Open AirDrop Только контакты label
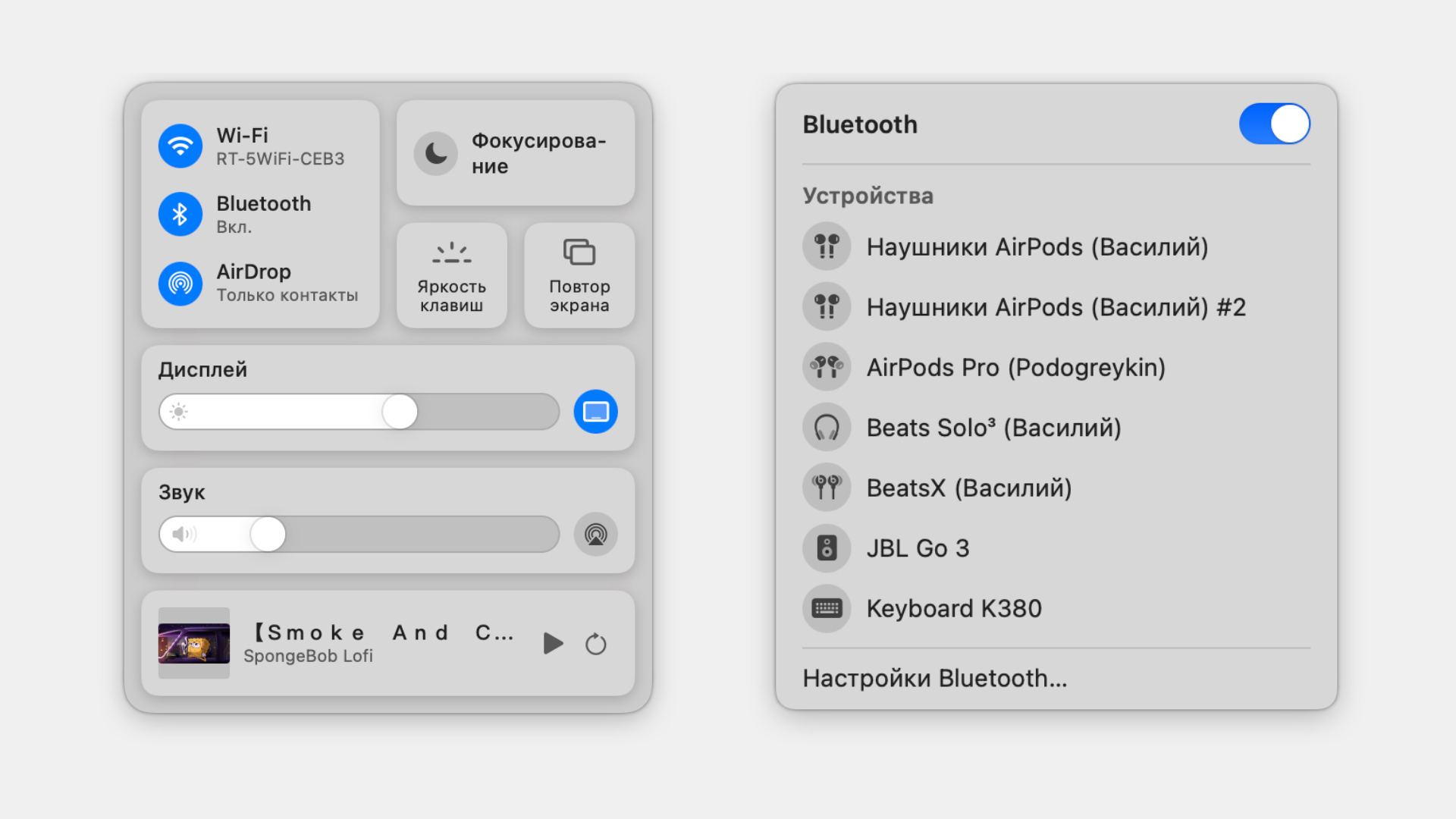Image resolution: width=1456 pixels, height=819 pixels. pyautogui.click(x=287, y=283)
